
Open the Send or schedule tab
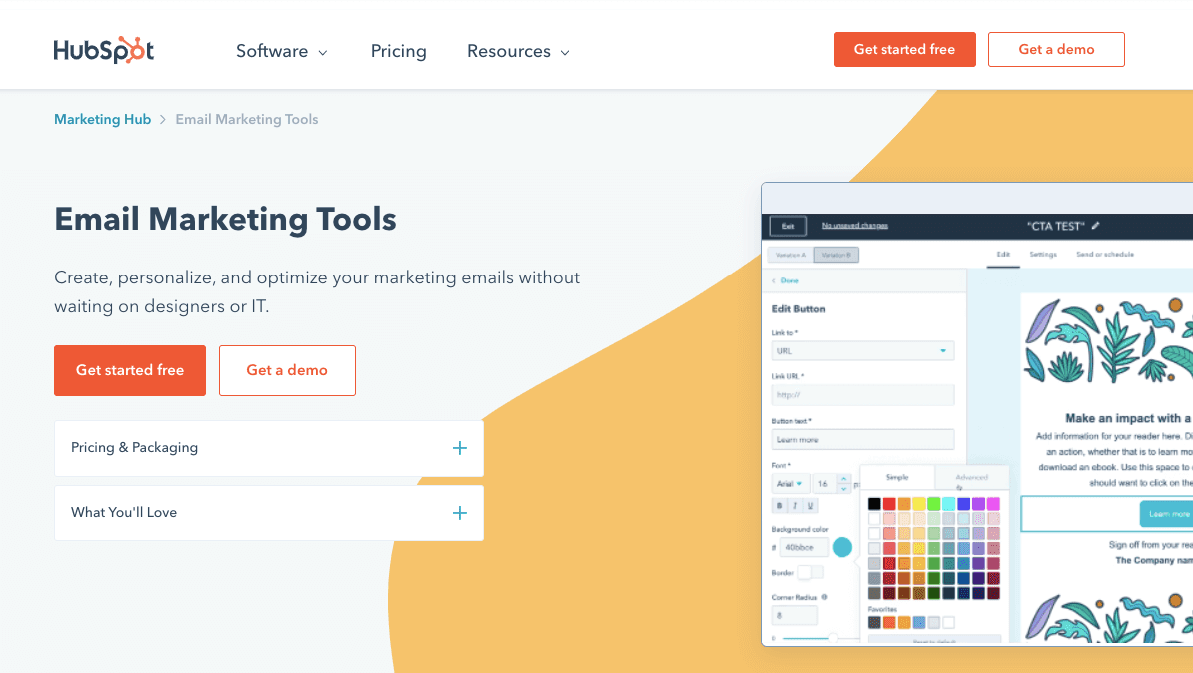pos(1105,255)
